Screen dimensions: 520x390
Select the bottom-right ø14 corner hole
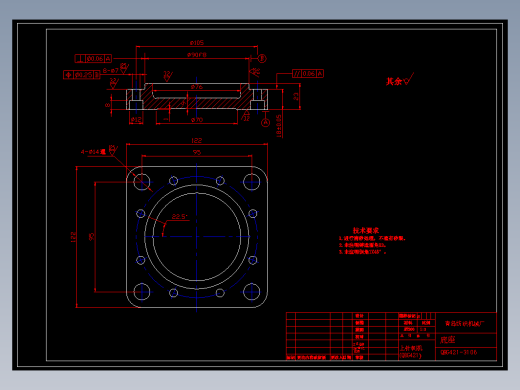click(251, 292)
